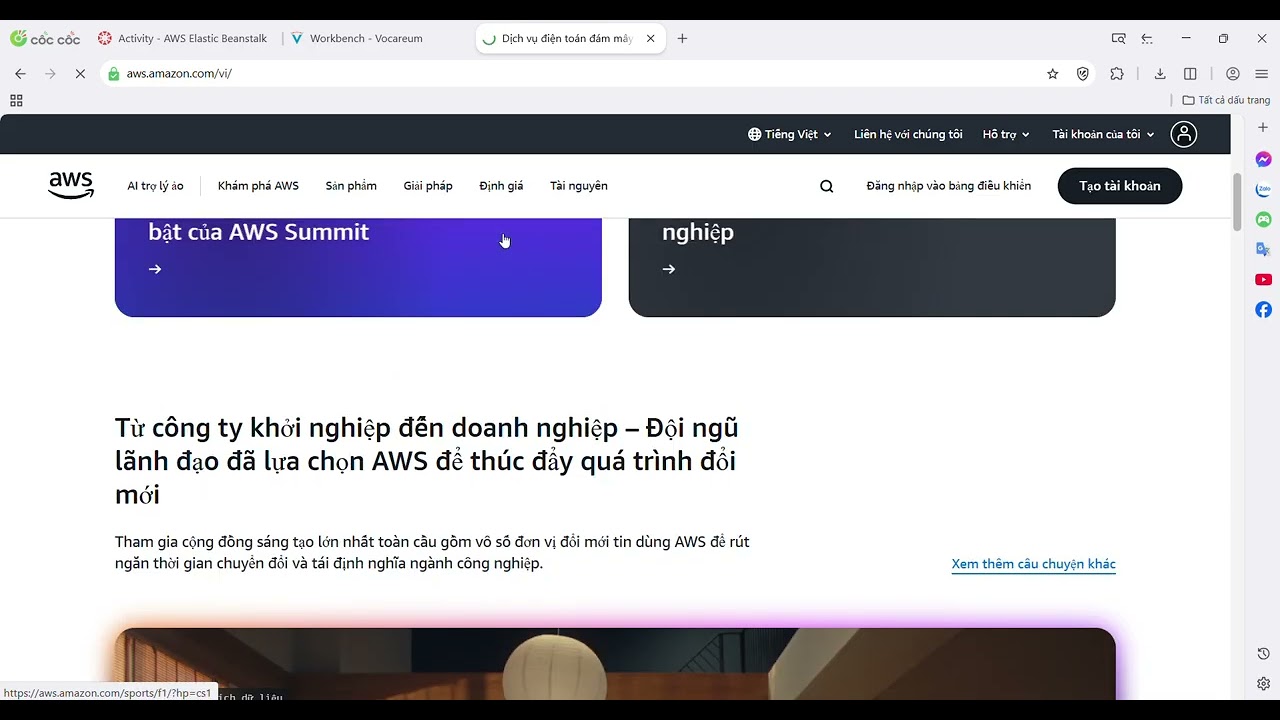Open Messenger in the side panel
The image size is (1280, 720).
tap(1264, 159)
